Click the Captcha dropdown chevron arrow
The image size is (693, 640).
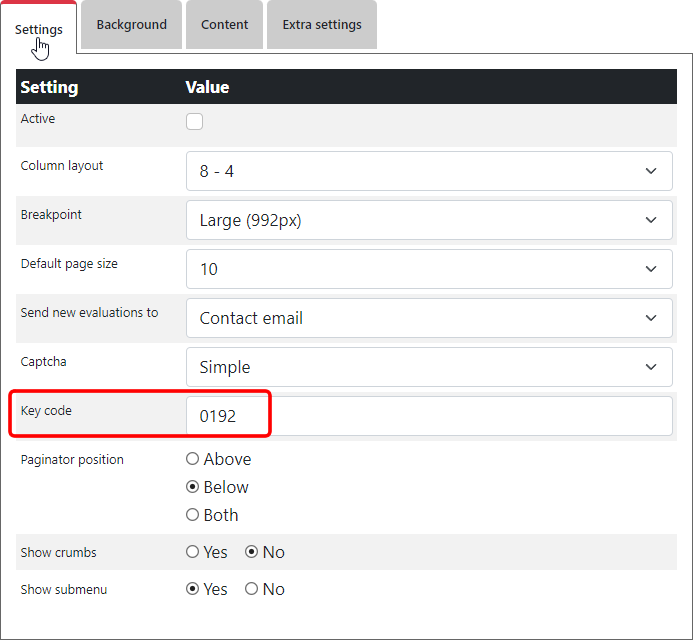click(x=651, y=367)
